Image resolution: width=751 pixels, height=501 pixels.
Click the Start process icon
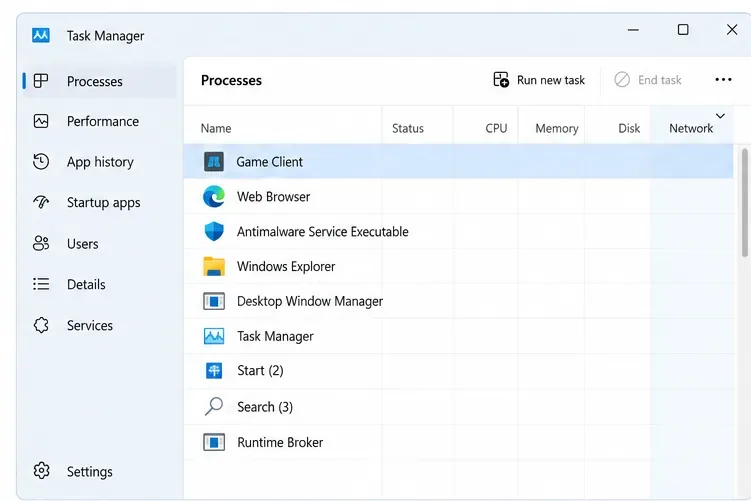point(214,371)
